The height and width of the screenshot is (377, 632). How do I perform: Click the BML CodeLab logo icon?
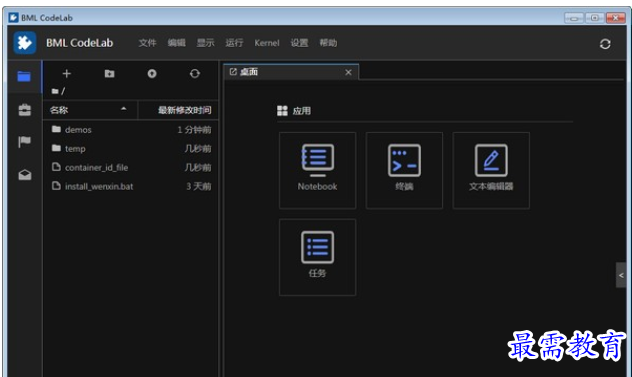[25, 43]
